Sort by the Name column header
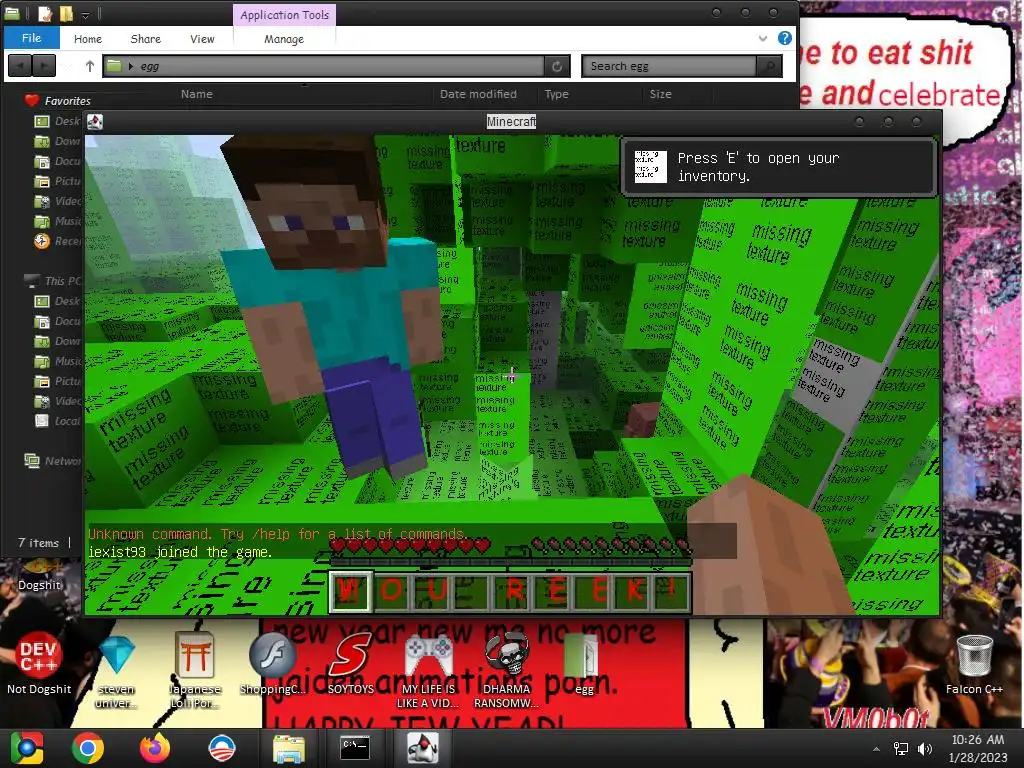 pyautogui.click(x=197, y=94)
